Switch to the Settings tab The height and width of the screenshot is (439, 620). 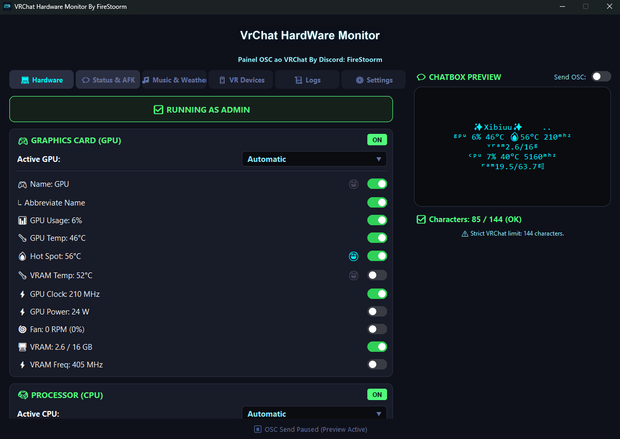click(374, 80)
